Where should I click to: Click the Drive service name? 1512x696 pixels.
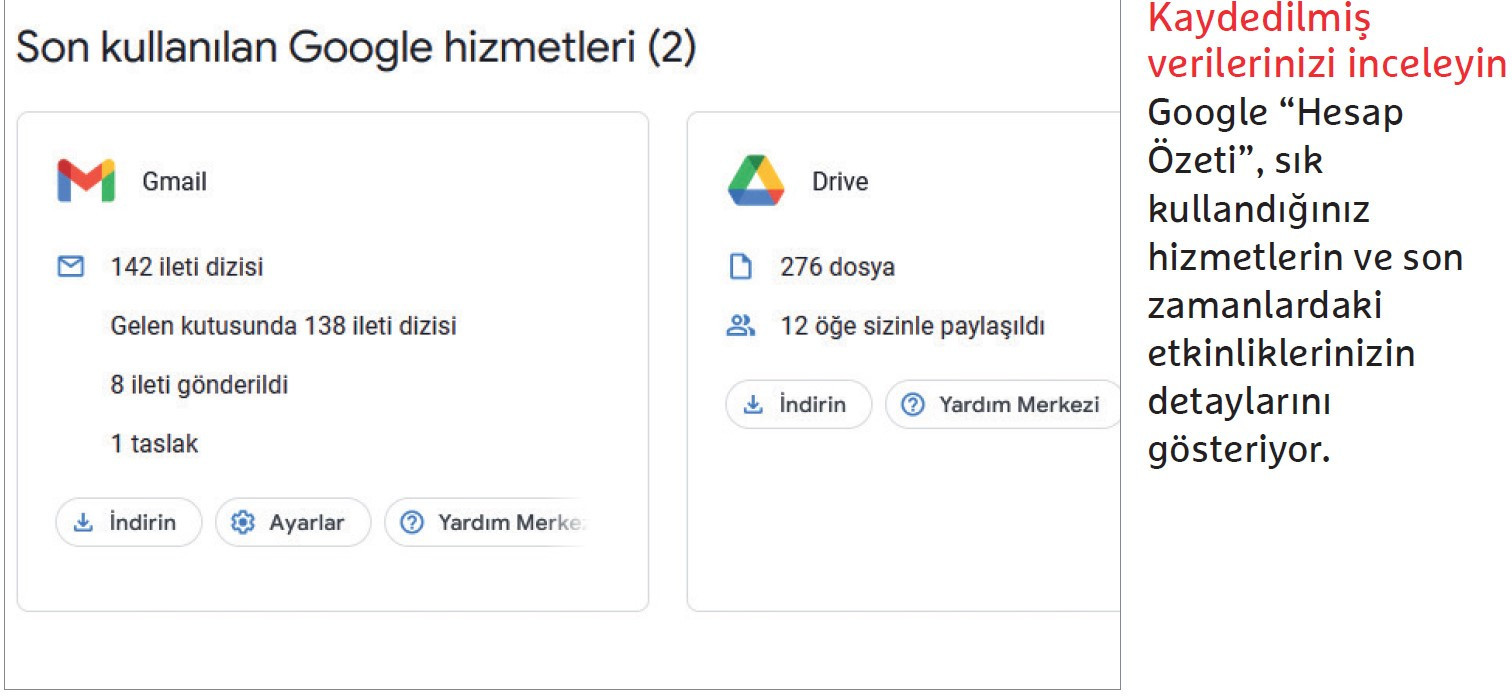(x=840, y=182)
